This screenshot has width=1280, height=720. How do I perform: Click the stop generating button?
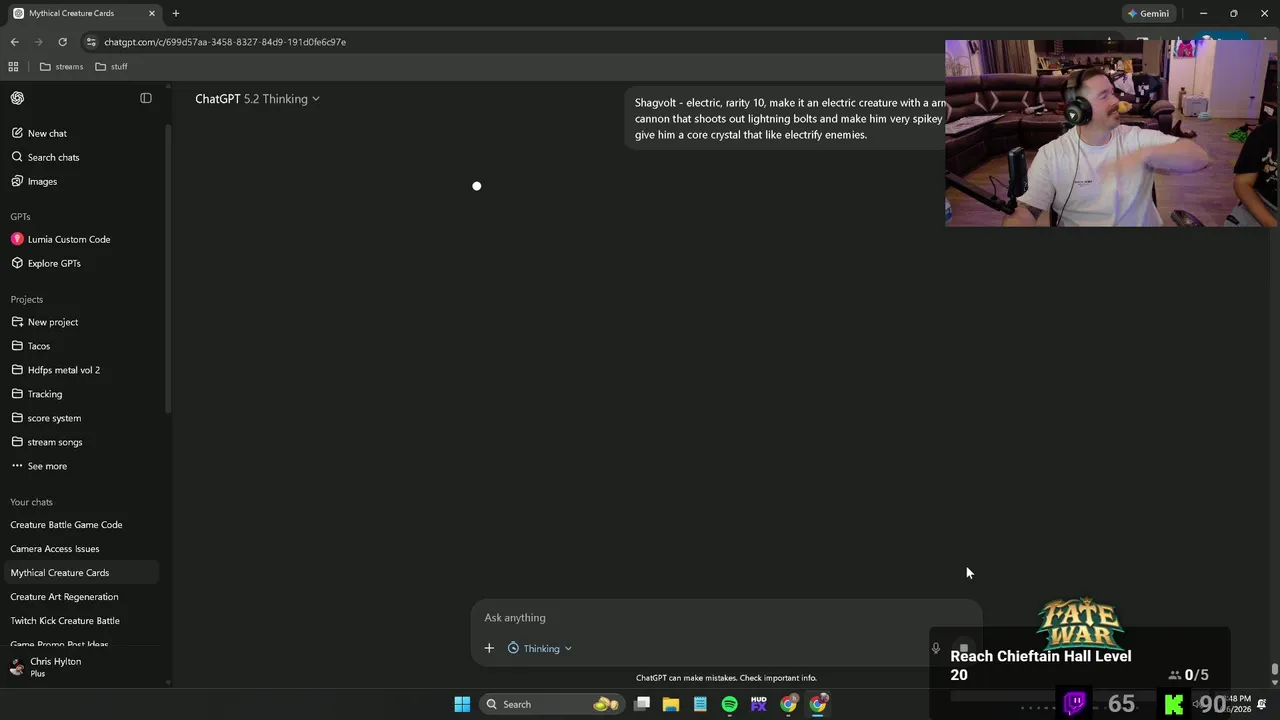click(x=963, y=648)
